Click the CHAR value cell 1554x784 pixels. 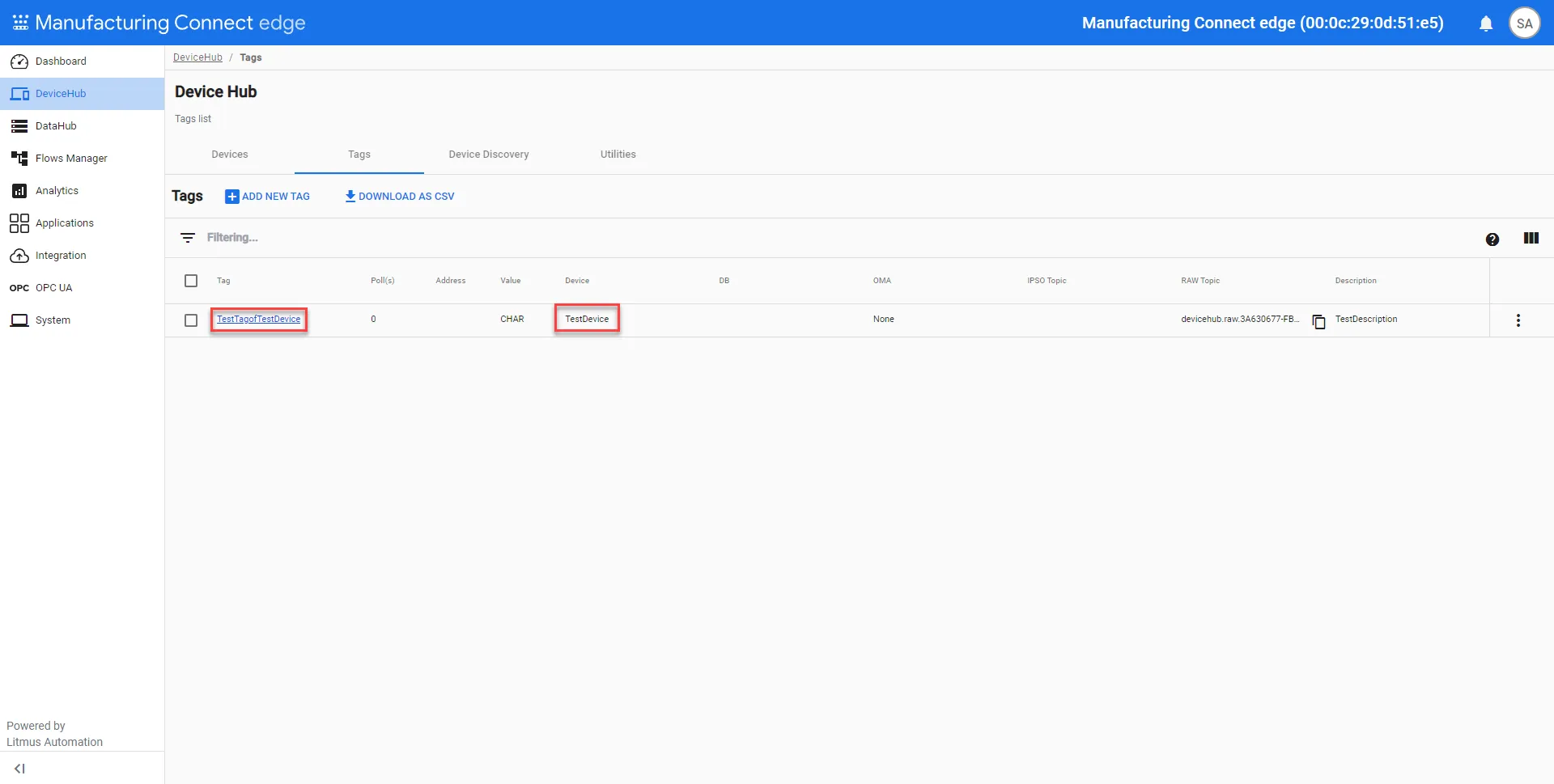(512, 319)
